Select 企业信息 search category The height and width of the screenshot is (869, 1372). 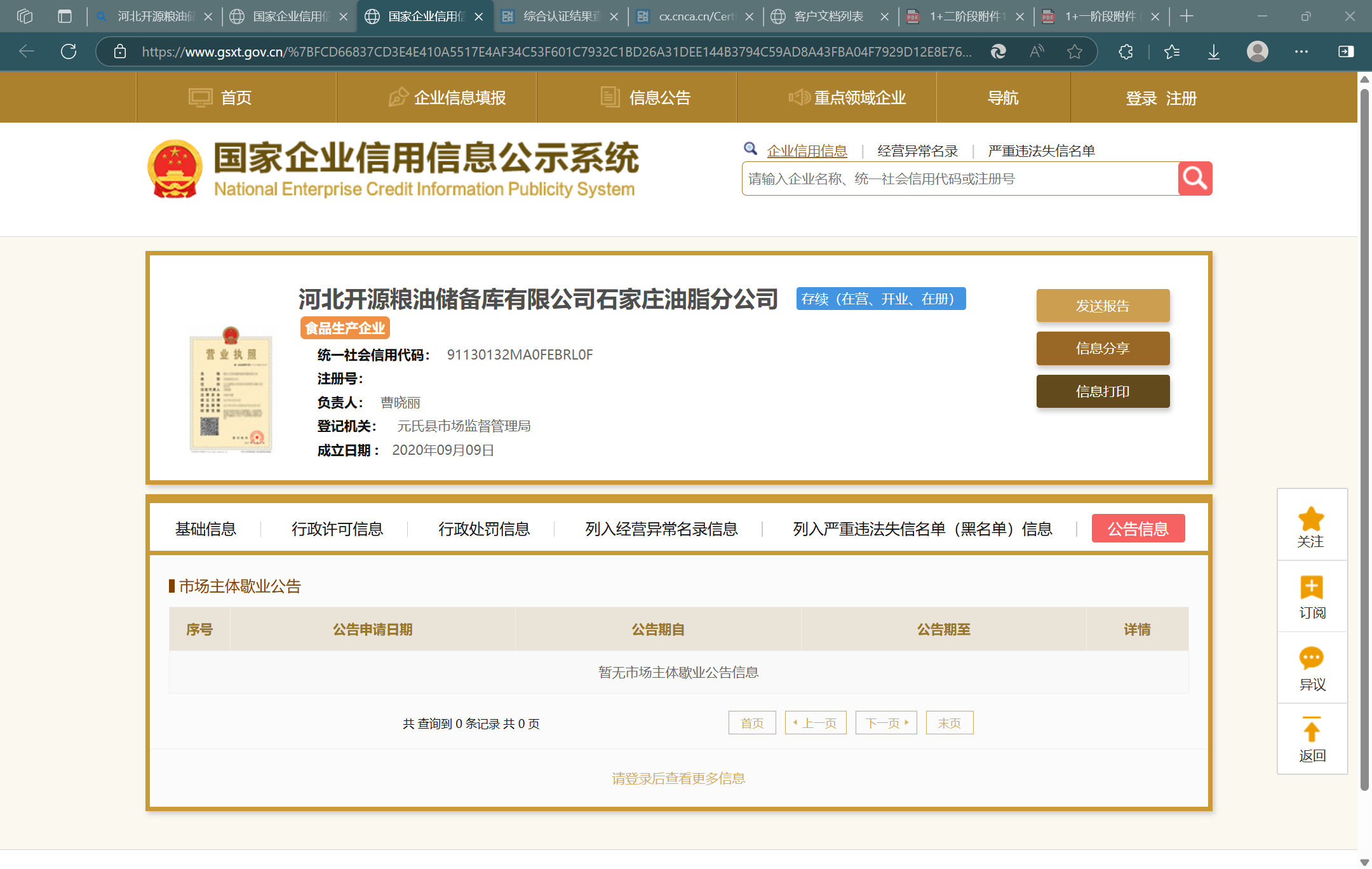pos(807,151)
